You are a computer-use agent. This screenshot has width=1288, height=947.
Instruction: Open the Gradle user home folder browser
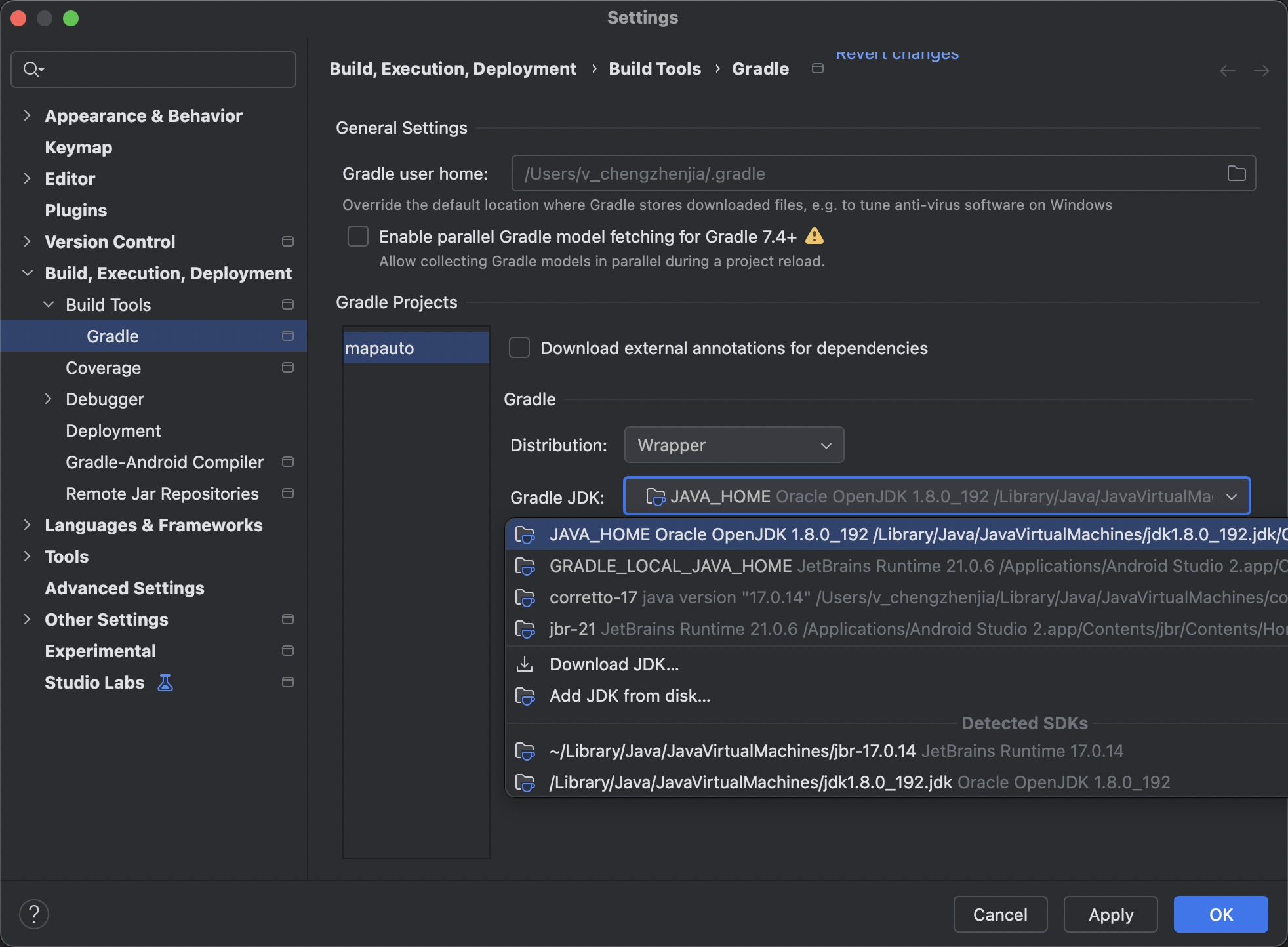pyautogui.click(x=1236, y=173)
